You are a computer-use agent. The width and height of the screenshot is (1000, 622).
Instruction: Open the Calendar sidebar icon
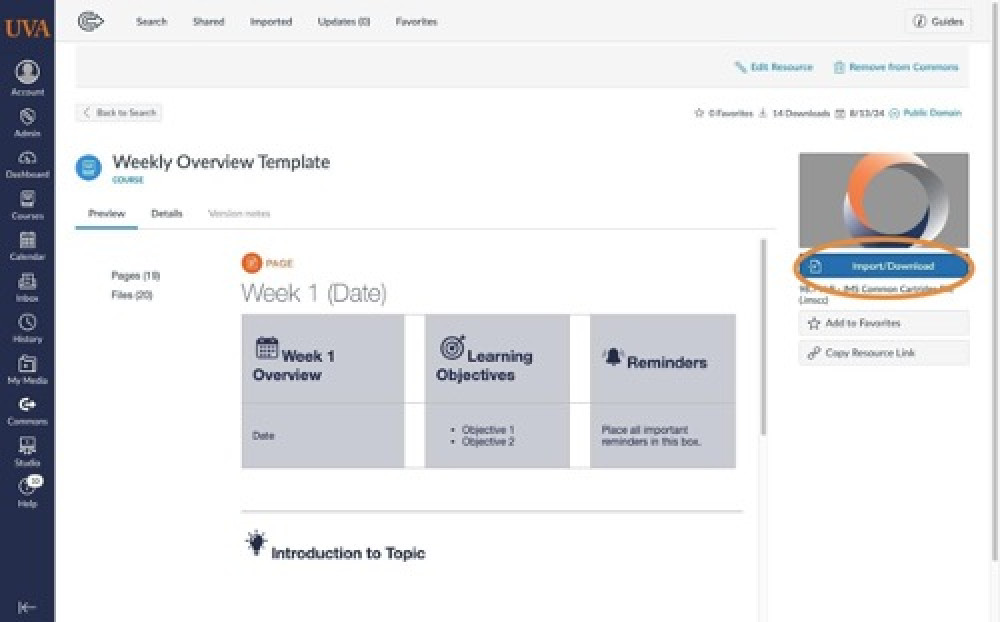point(27,246)
